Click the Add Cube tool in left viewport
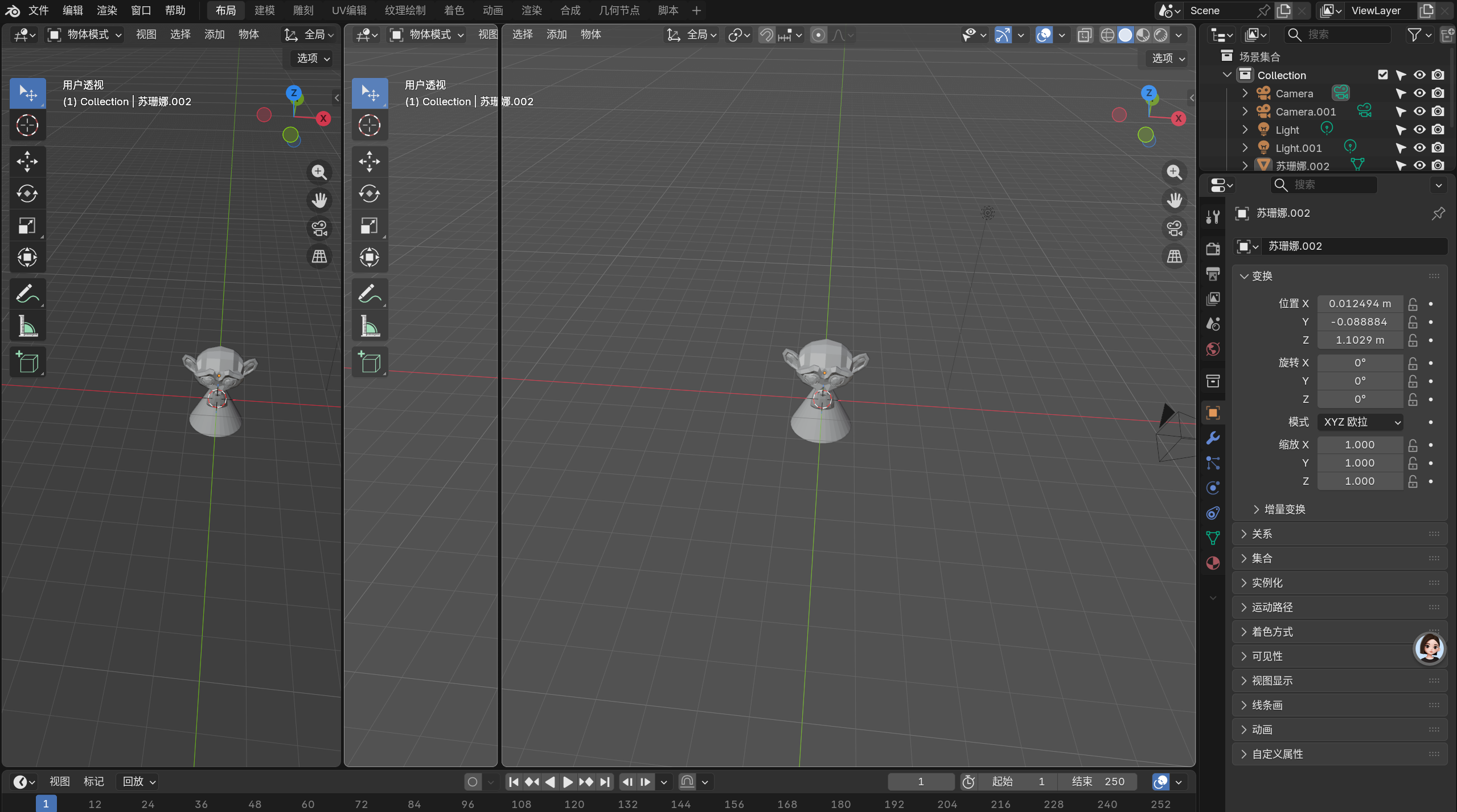 click(x=27, y=362)
